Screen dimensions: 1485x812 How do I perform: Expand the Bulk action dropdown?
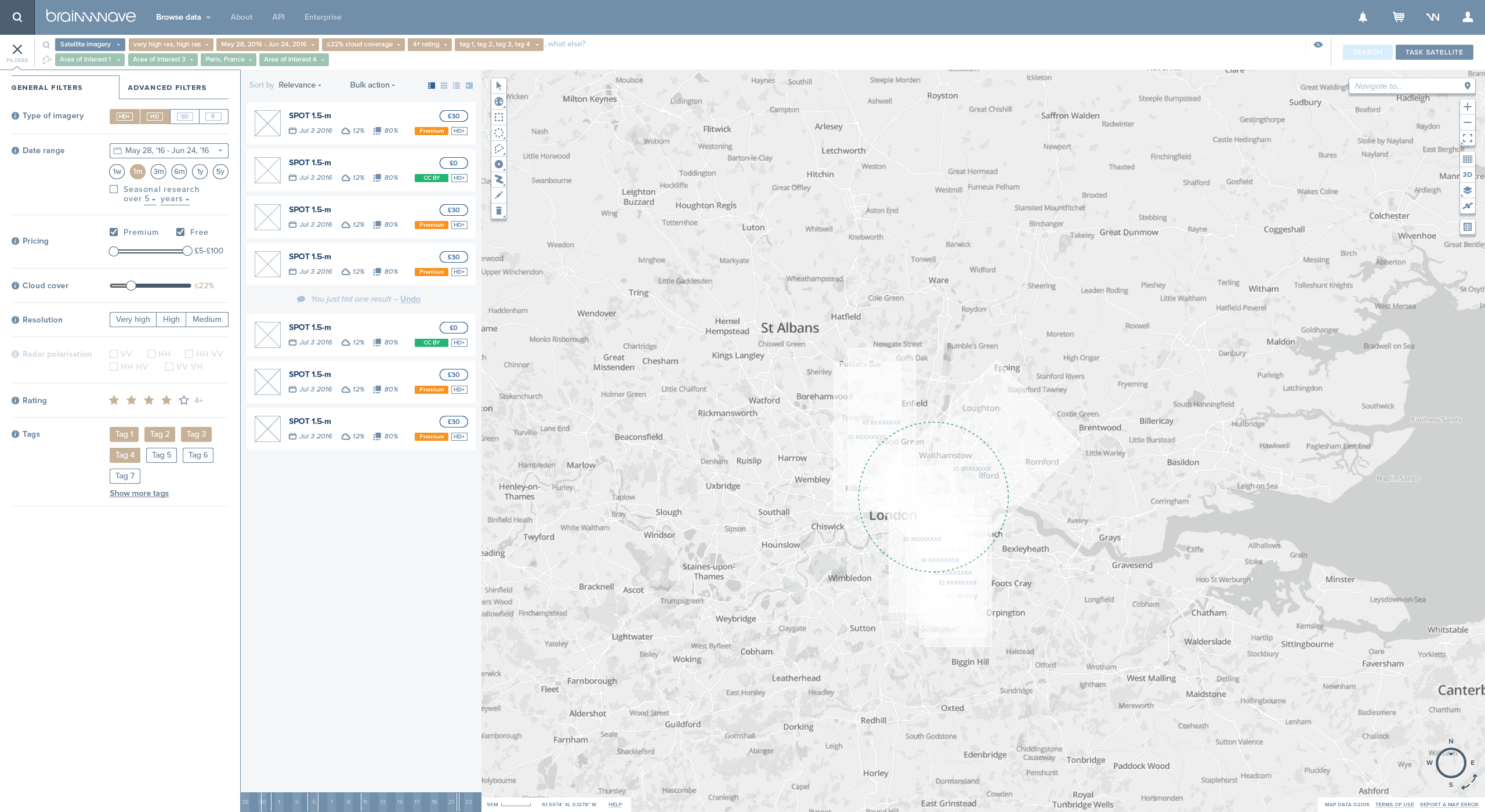click(372, 85)
